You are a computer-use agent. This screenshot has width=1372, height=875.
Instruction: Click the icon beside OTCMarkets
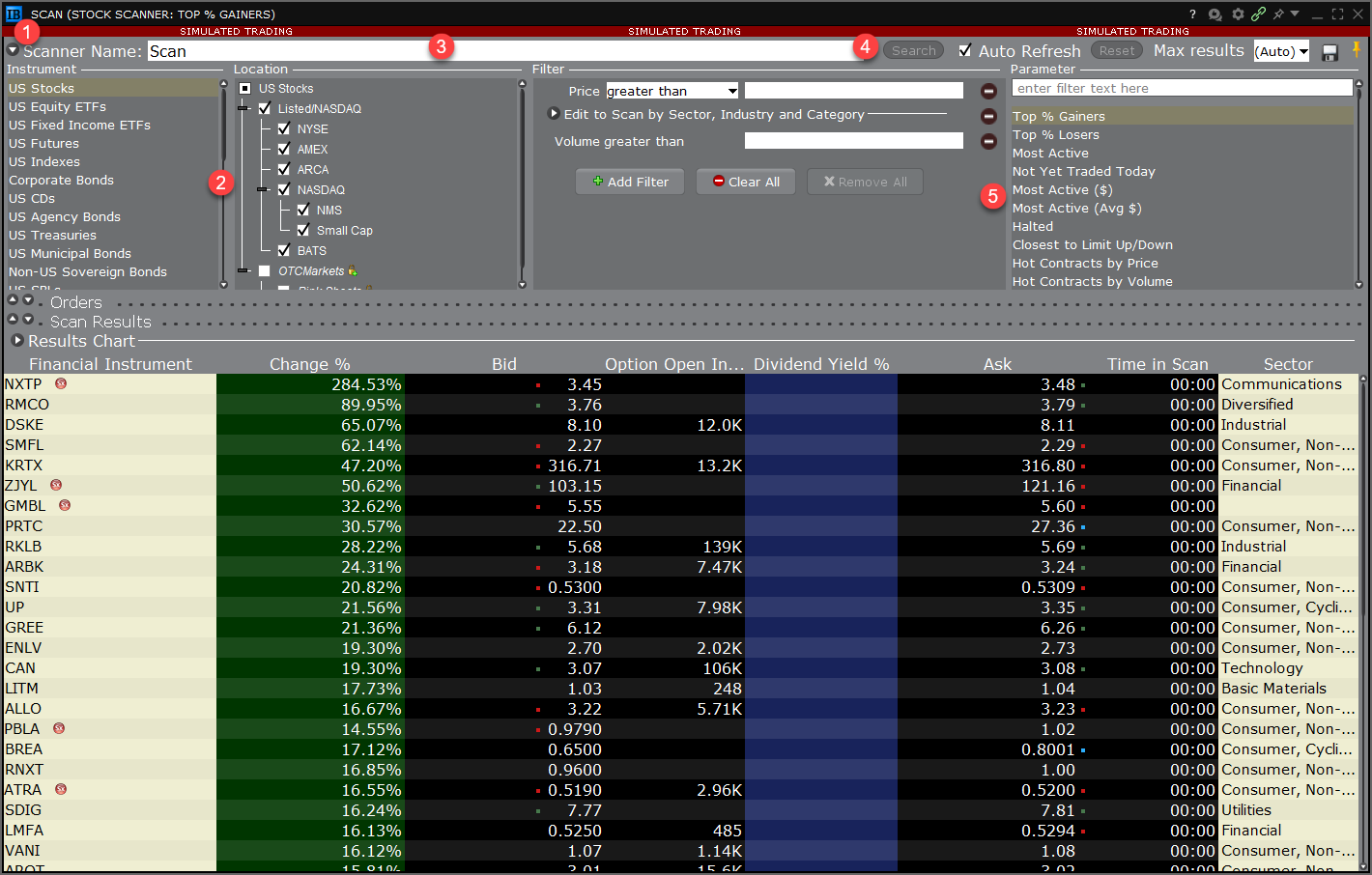pyautogui.click(x=353, y=271)
